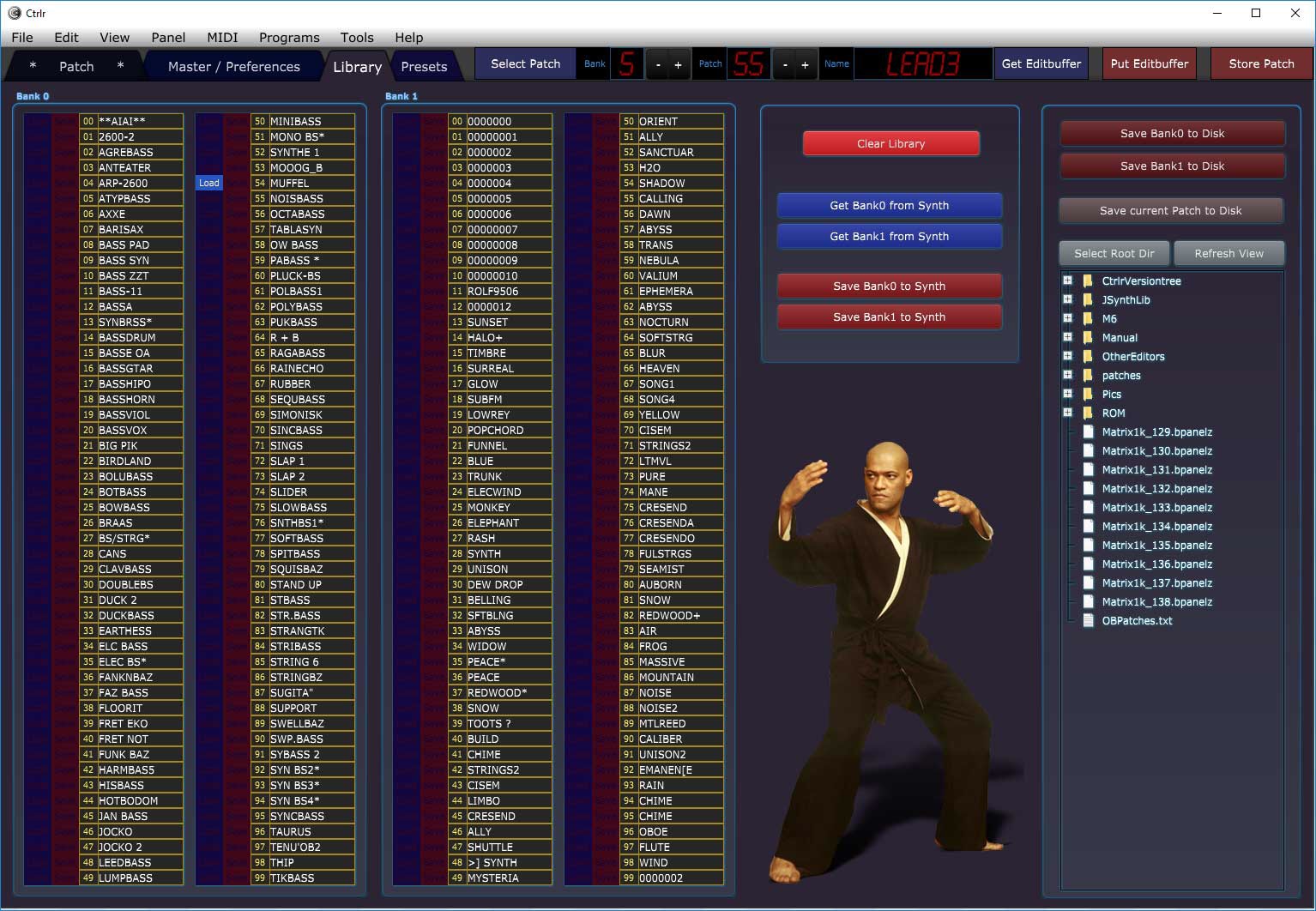Viewport: 1316px width, 911px height.
Task: Open the Tools menu
Action: click(x=357, y=38)
